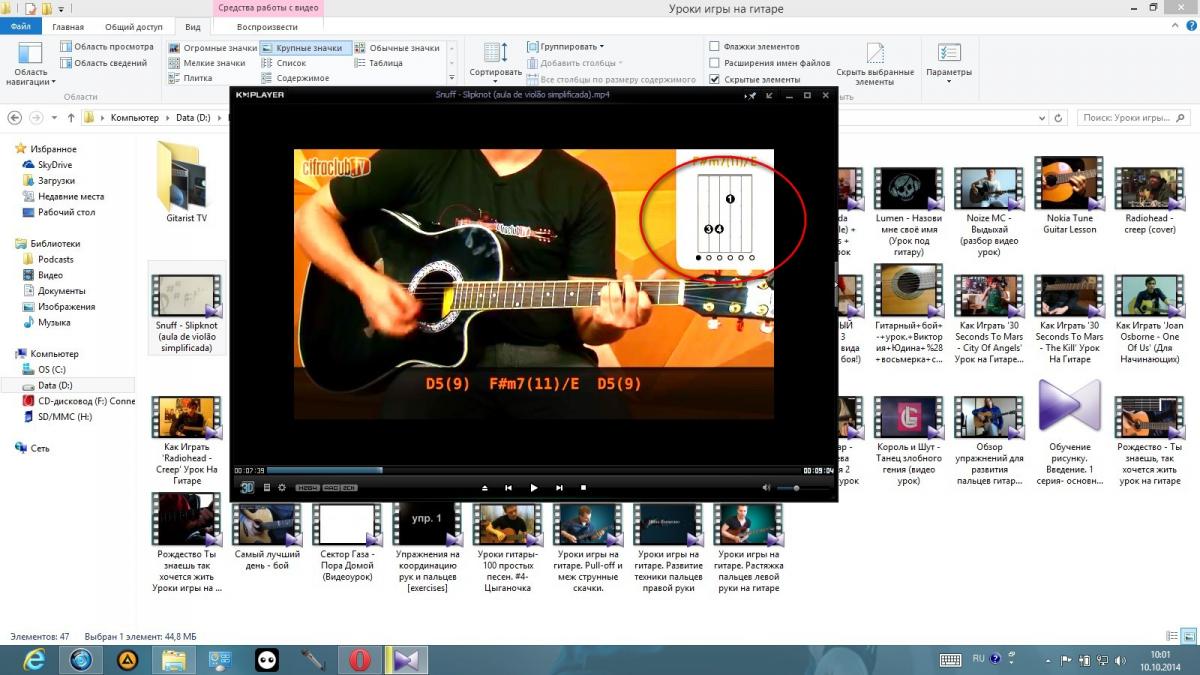Skip to previous track in KMPlayer
Viewport: 1200px width, 675px height.
[x=509, y=488]
